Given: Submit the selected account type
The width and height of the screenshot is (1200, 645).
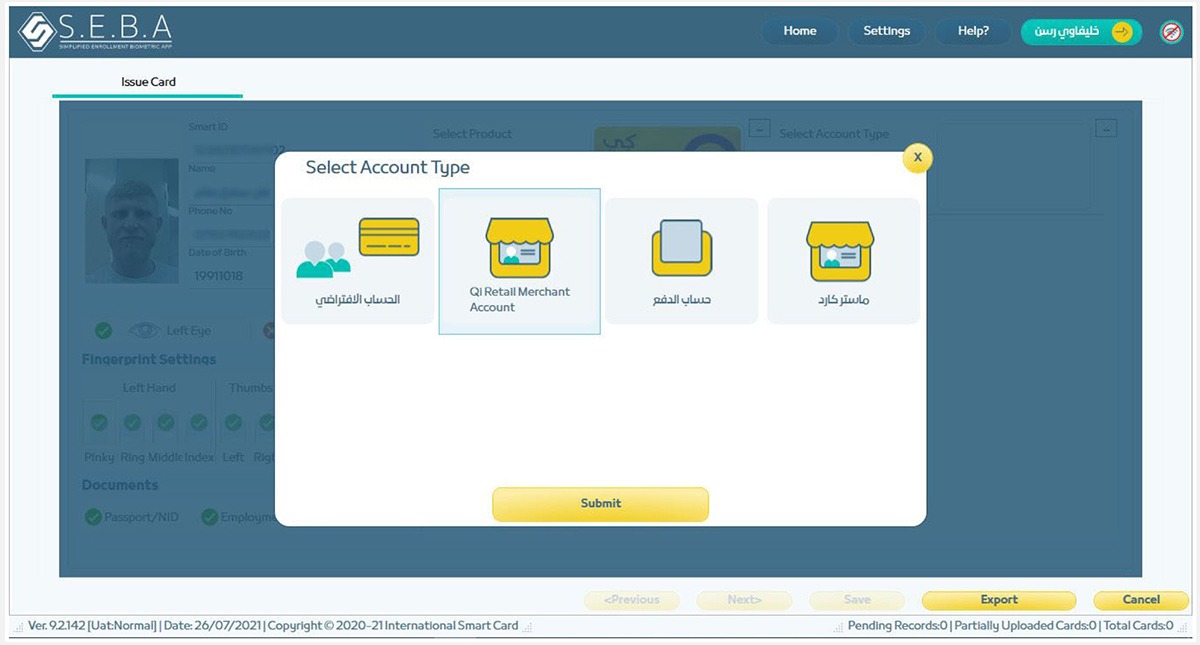Looking at the screenshot, I should point(600,504).
